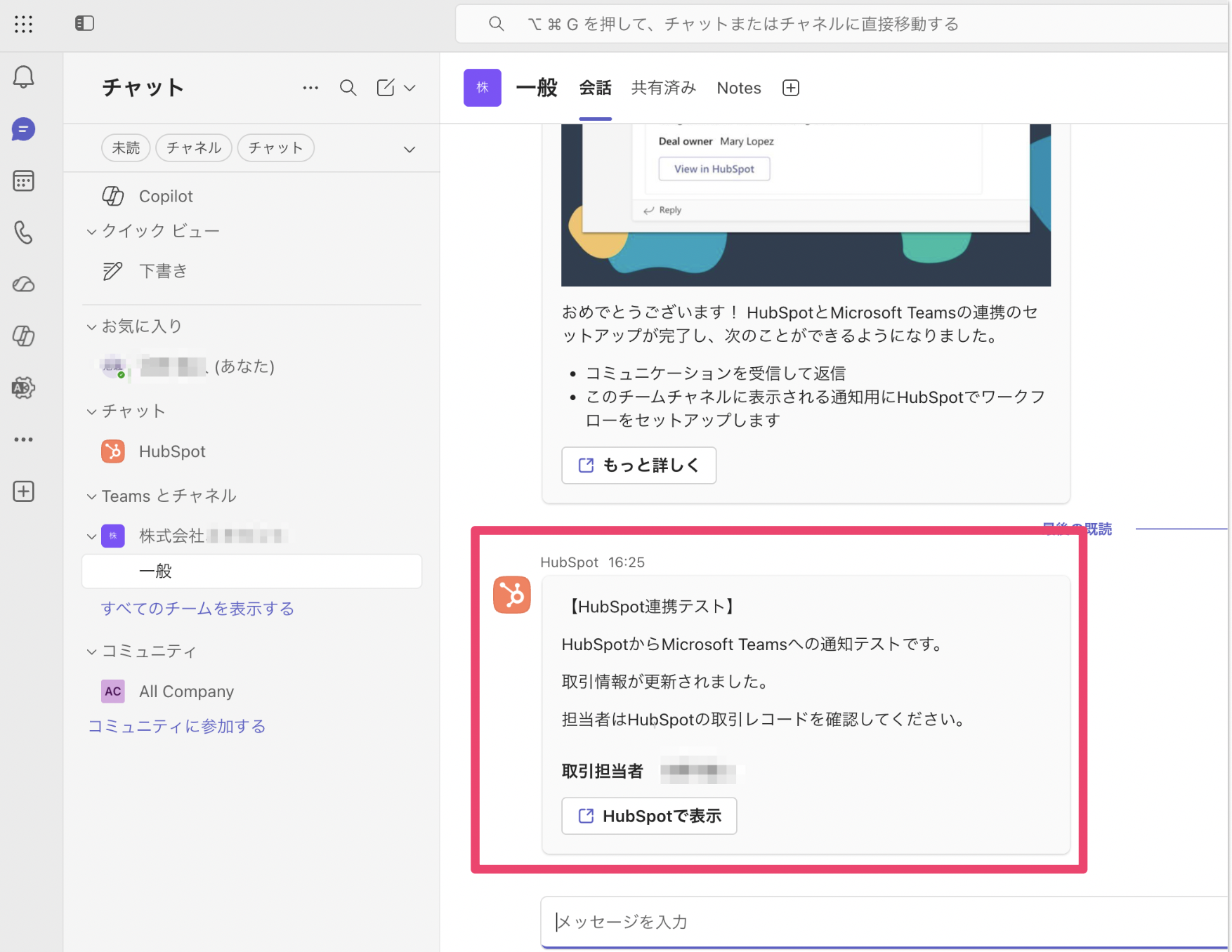Viewport: 1232px width, 952px height.
Task: Open the Chat icon in left rail
Action: point(23,129)
